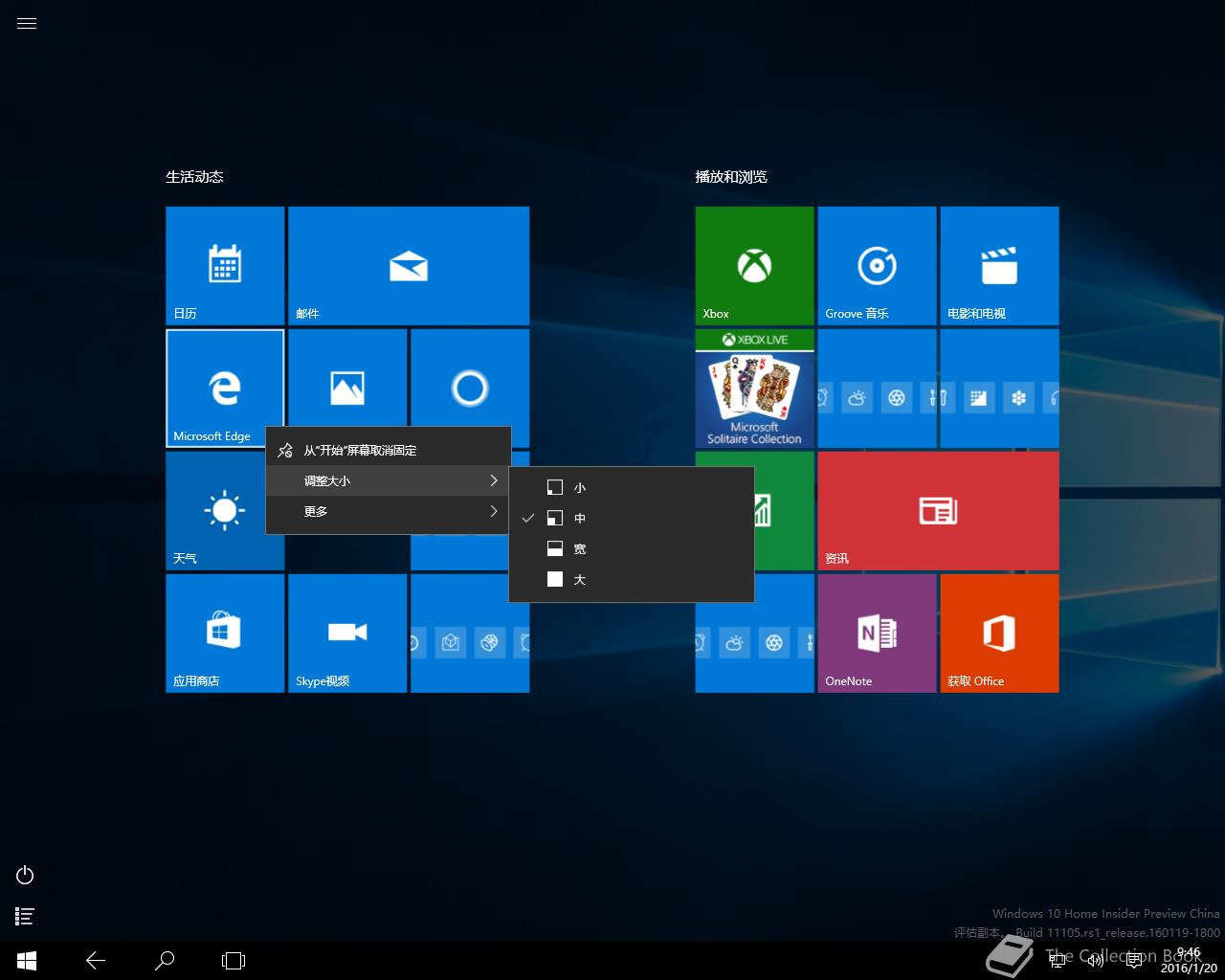Select 从"开始"屏幕取消固定 unpin option
The image size is (1225, 980).
pyautogui.click(x=388, y=450)
